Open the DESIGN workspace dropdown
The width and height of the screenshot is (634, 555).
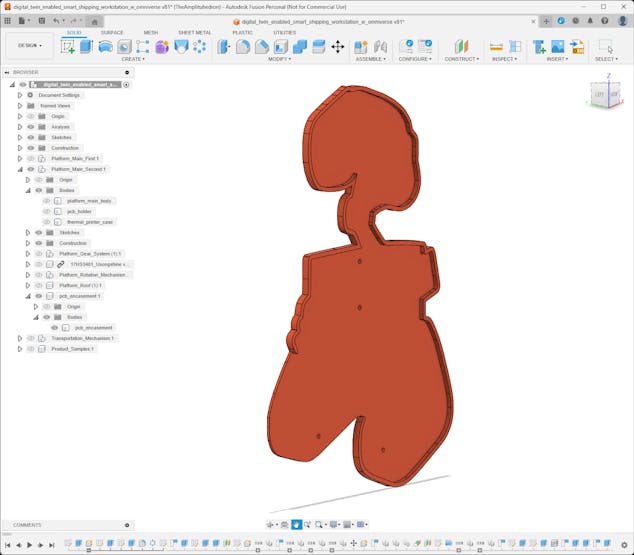point(29,45)
